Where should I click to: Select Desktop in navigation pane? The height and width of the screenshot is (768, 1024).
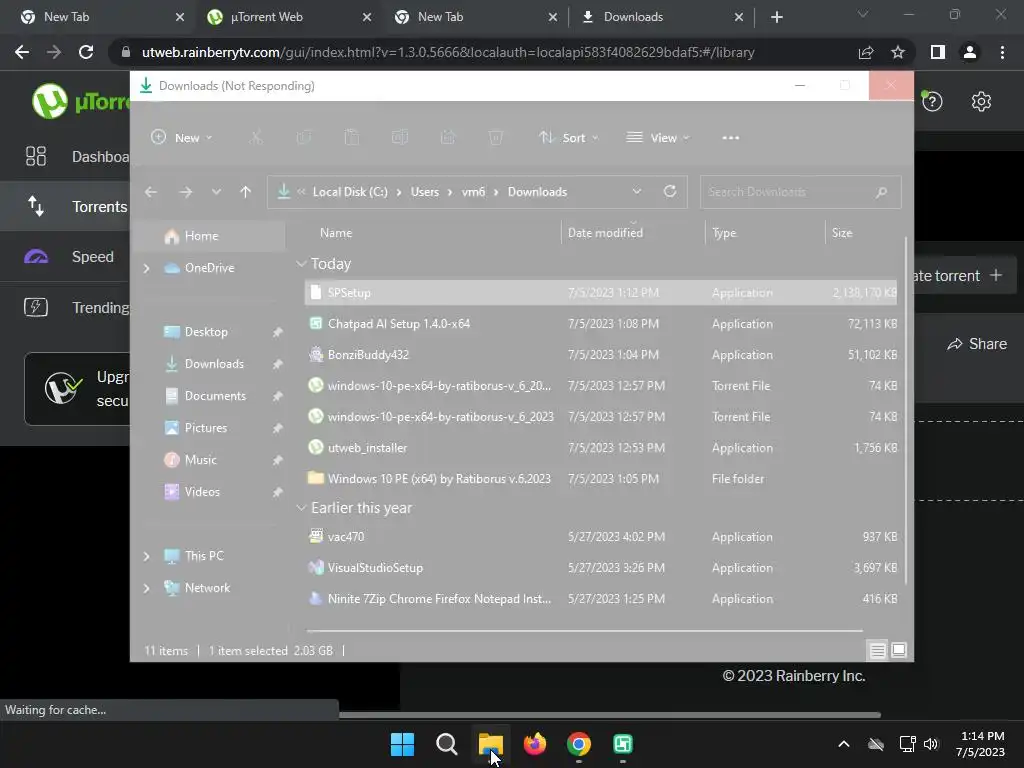tap(206, 332)
